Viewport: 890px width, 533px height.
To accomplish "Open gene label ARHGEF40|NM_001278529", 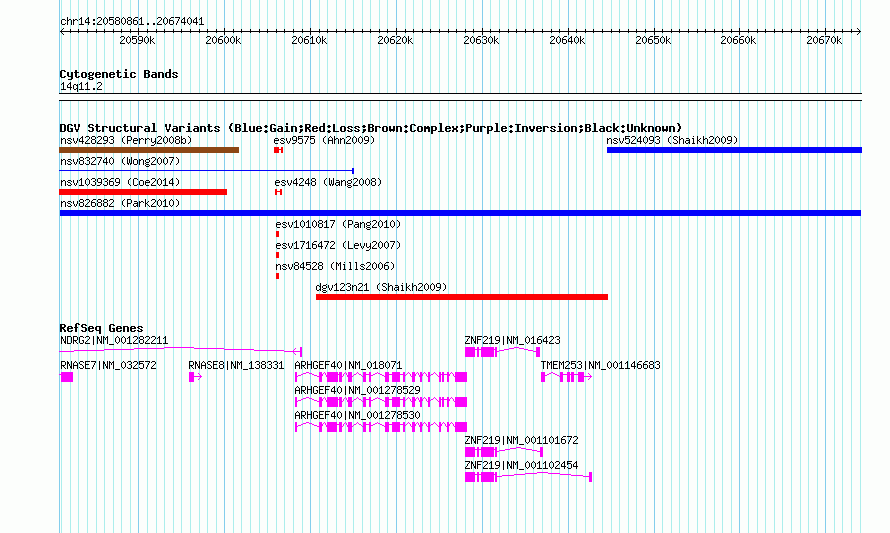I will (x=357, y=391).
